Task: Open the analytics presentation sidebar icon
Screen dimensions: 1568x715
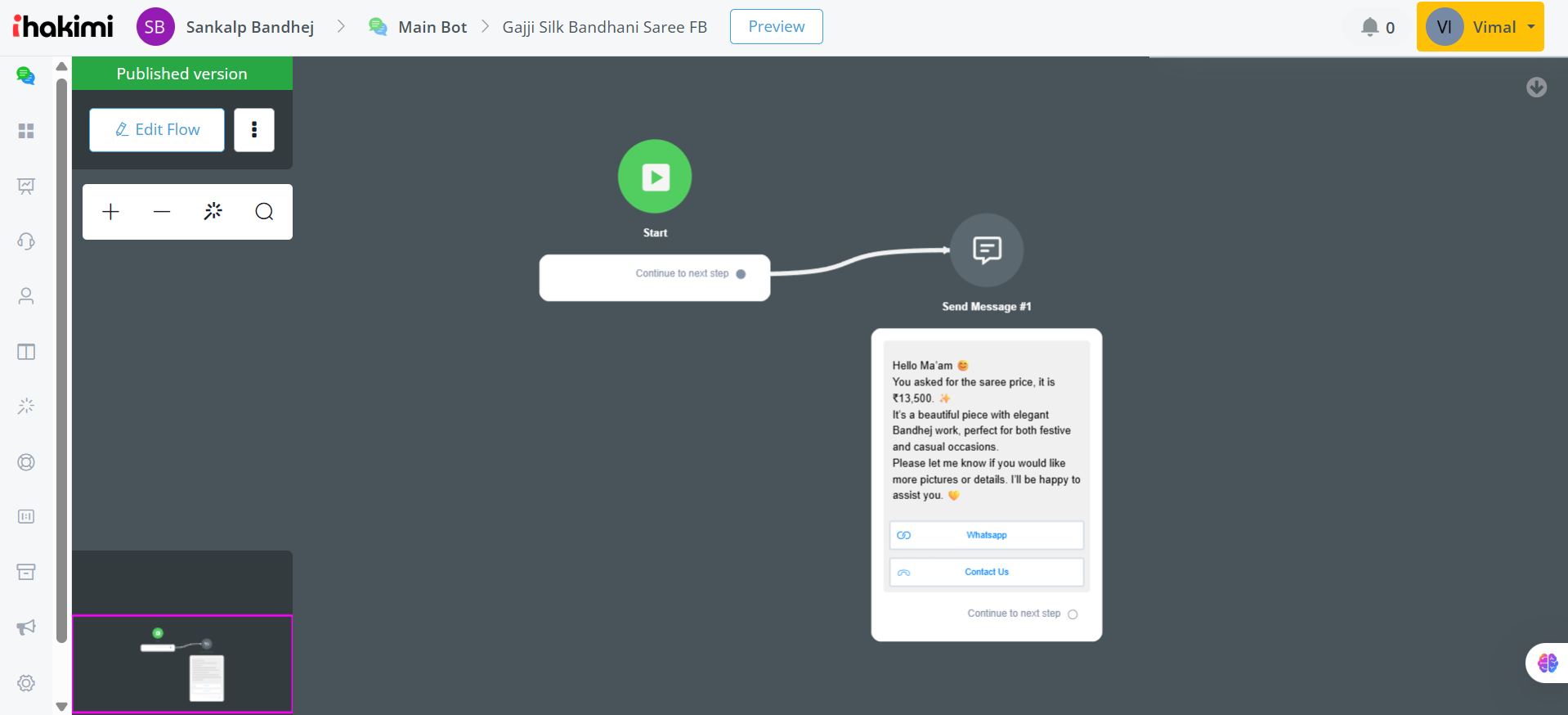Action: pyautogui.click(x=26, y=186)
